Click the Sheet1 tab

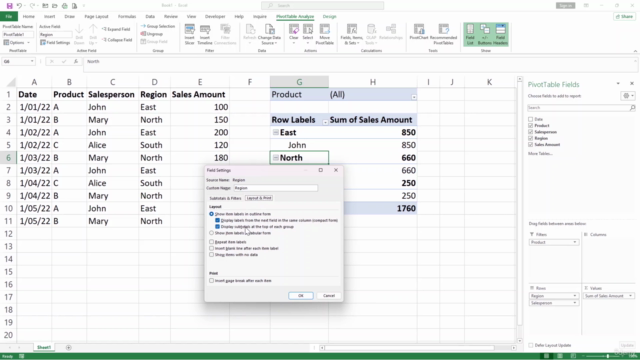pyautogui.click(x=44, y=347)
